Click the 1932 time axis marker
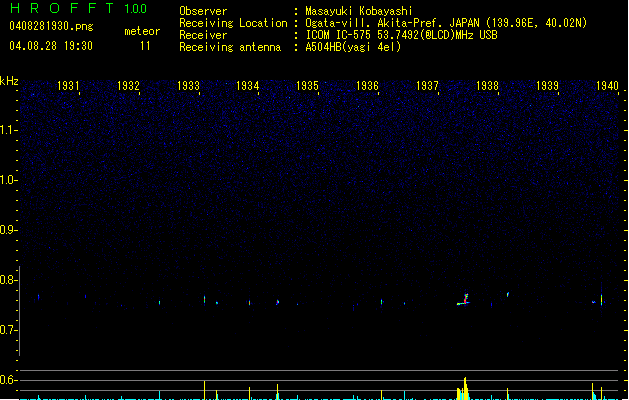 pos(128,86)
